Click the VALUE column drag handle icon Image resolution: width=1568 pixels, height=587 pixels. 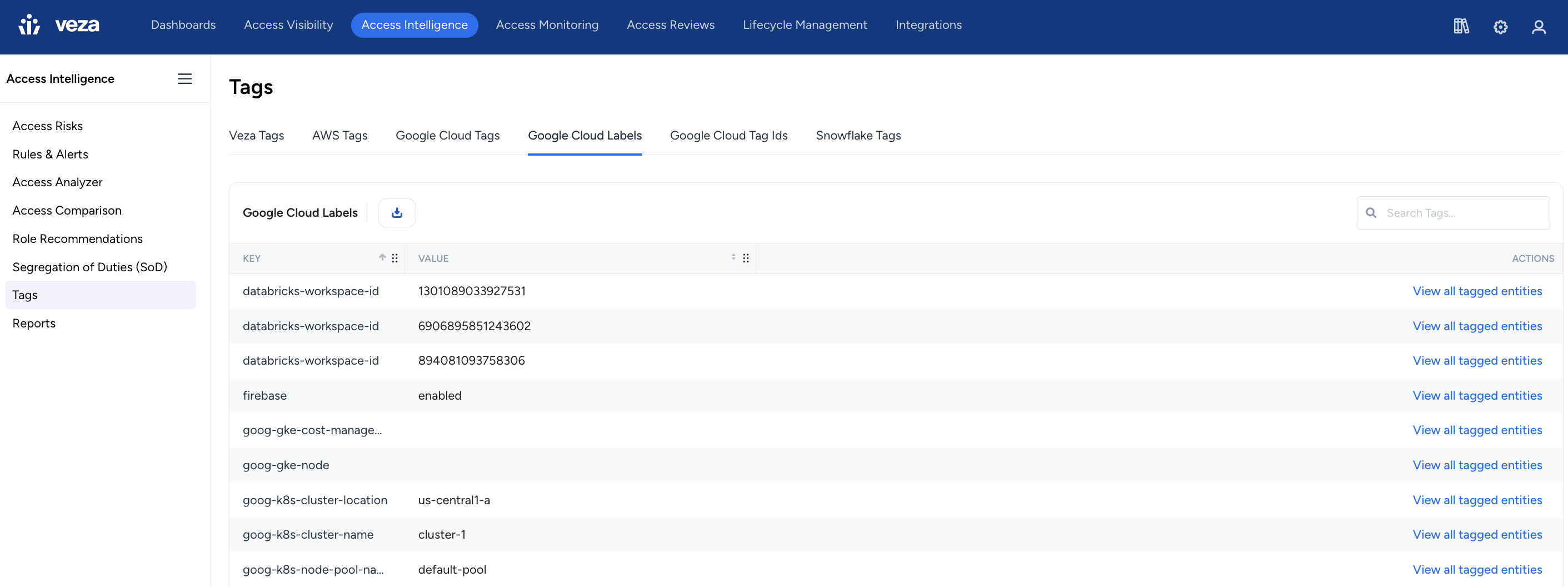746,258
